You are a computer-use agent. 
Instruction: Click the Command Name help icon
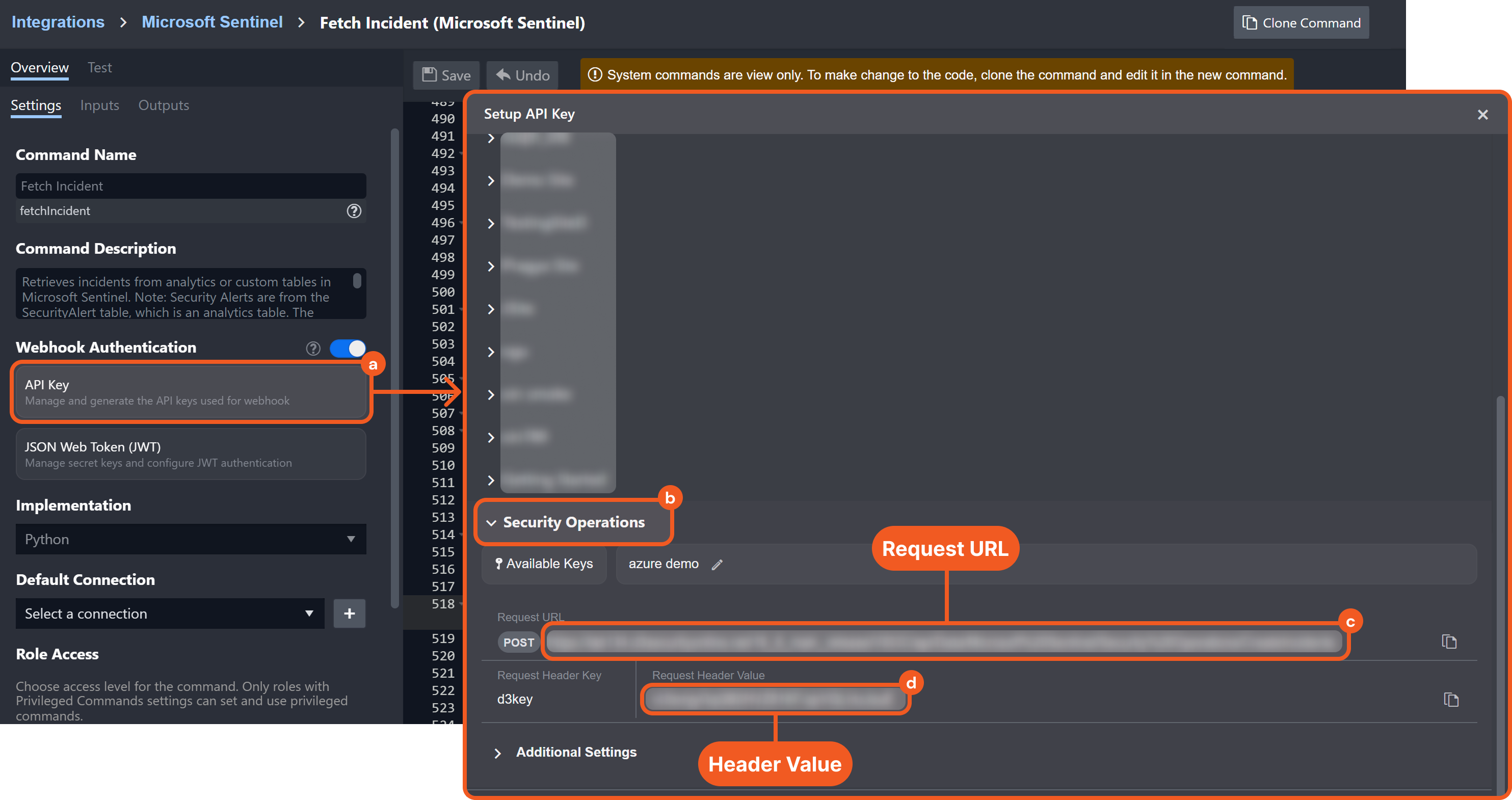click(x=354, y=211)
